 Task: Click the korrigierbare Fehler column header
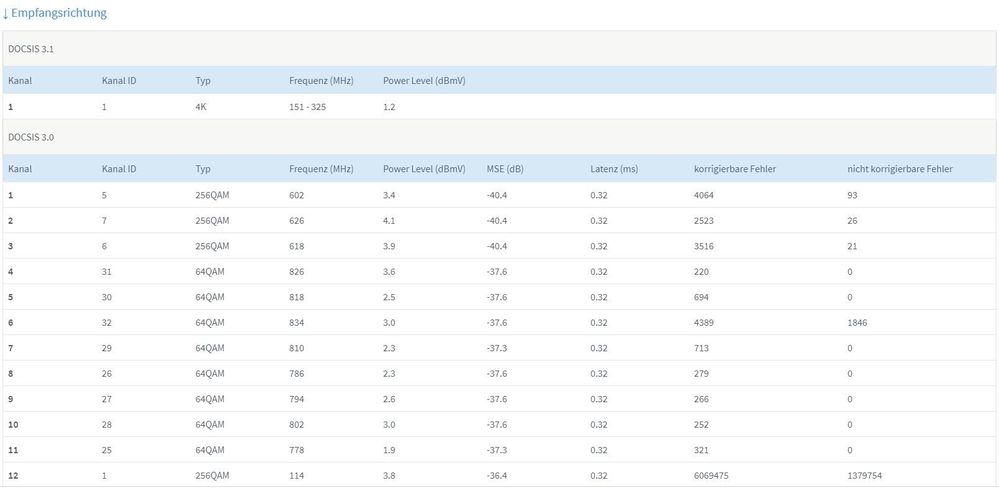(x=734, y=169)
